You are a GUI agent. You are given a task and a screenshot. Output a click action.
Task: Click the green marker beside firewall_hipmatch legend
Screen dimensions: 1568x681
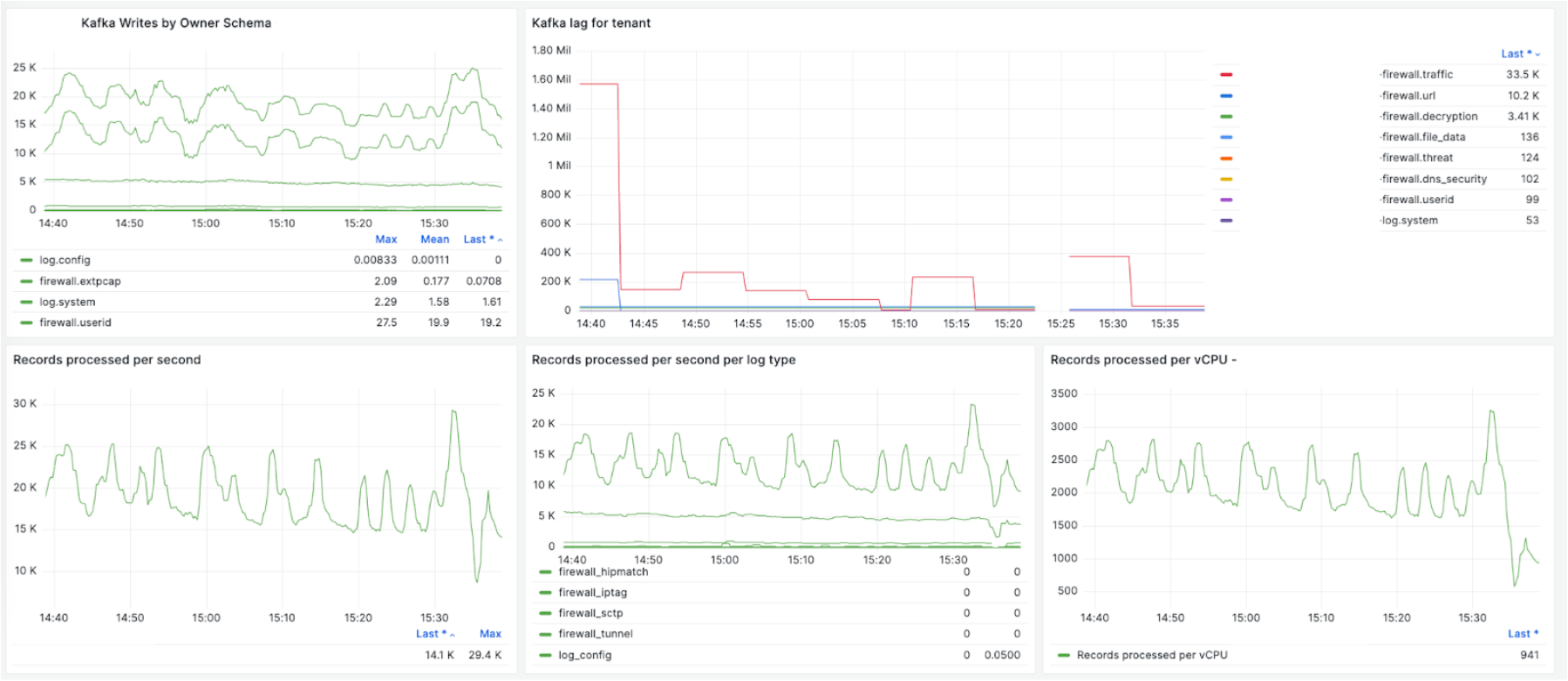pyautogui.click(x=545, y=572)
